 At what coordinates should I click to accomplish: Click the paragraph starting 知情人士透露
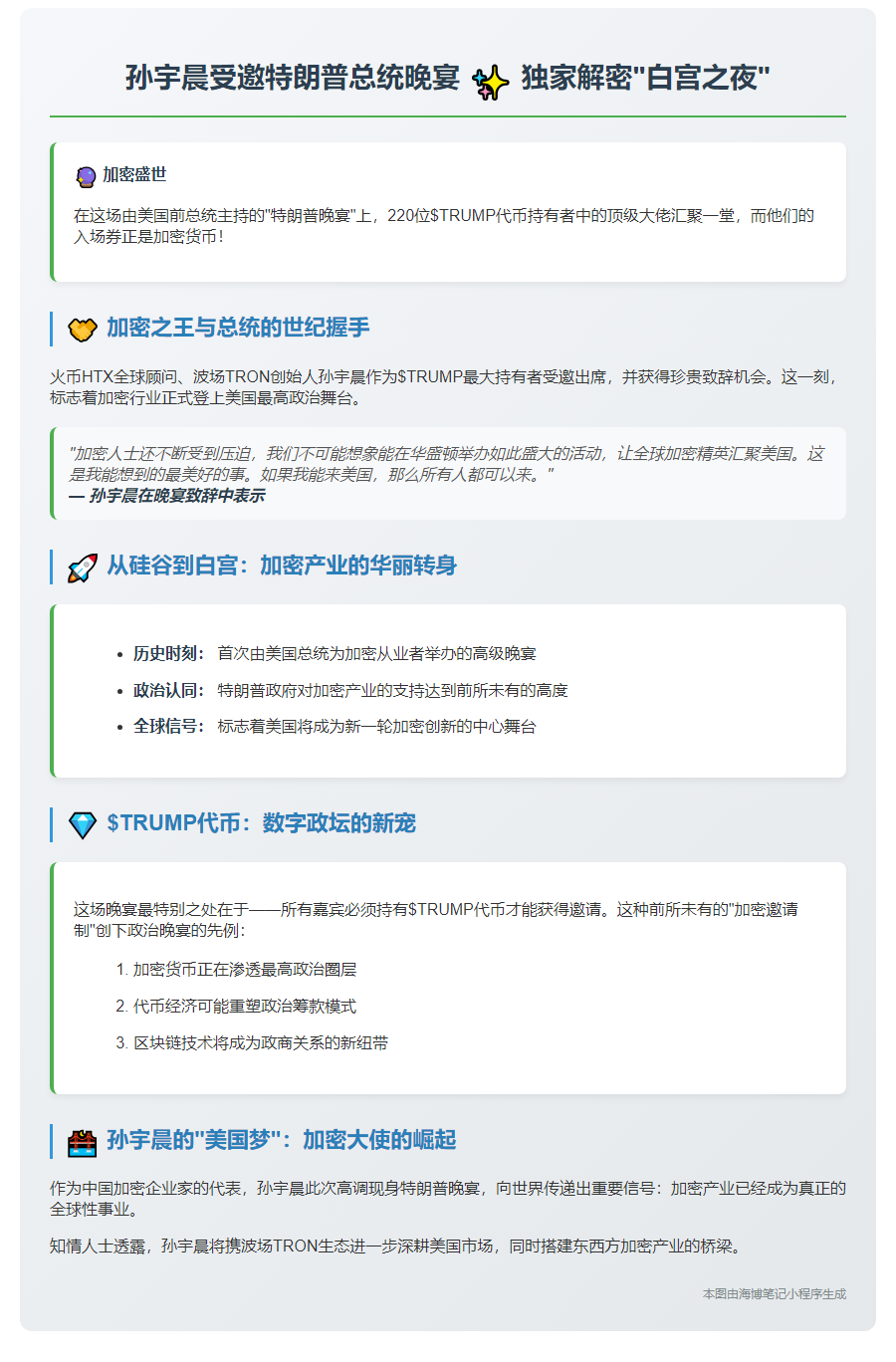click(398, 1247)
